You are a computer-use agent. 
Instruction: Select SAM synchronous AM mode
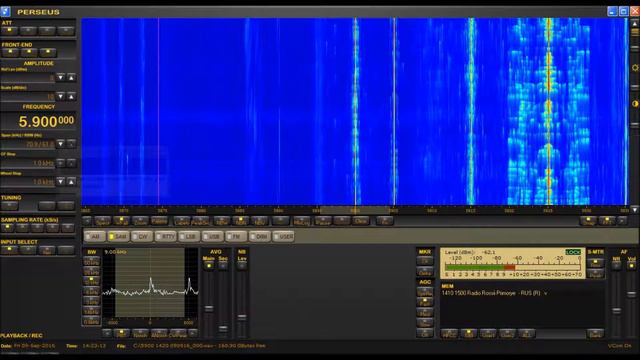[118, 236]
